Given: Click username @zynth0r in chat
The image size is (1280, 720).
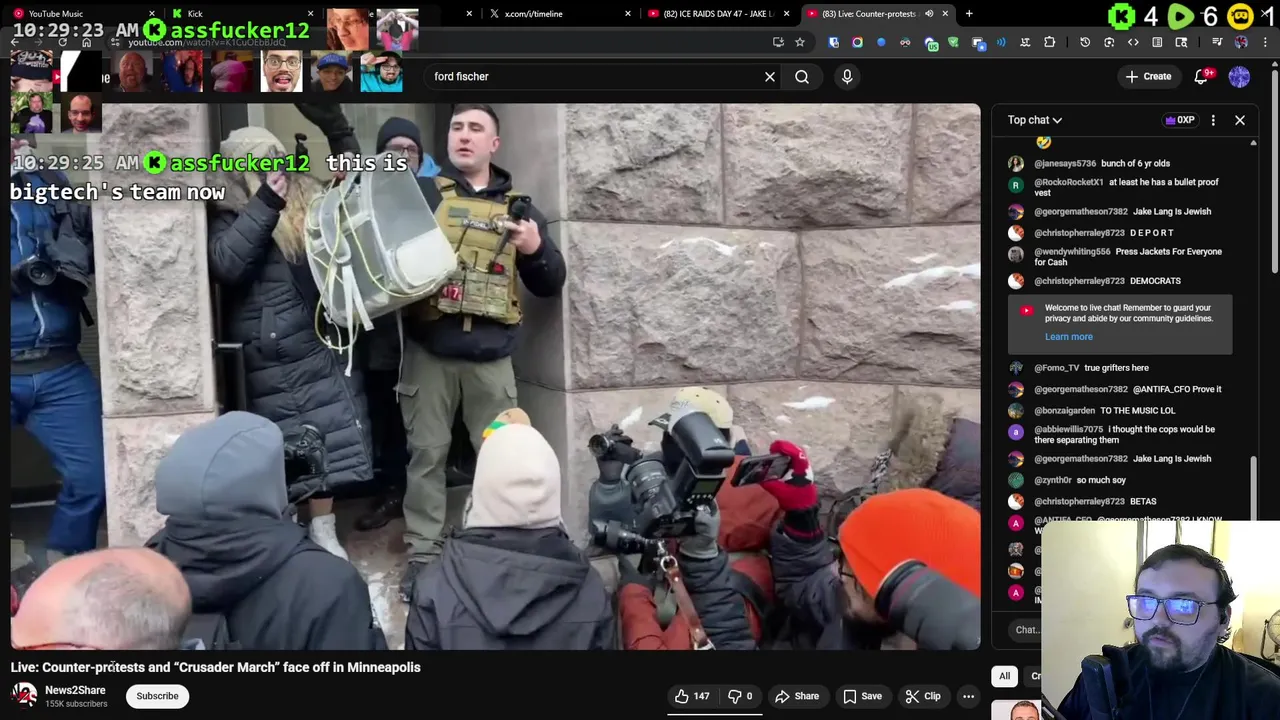Looking at the screenshot, I should click(1053, 481).
